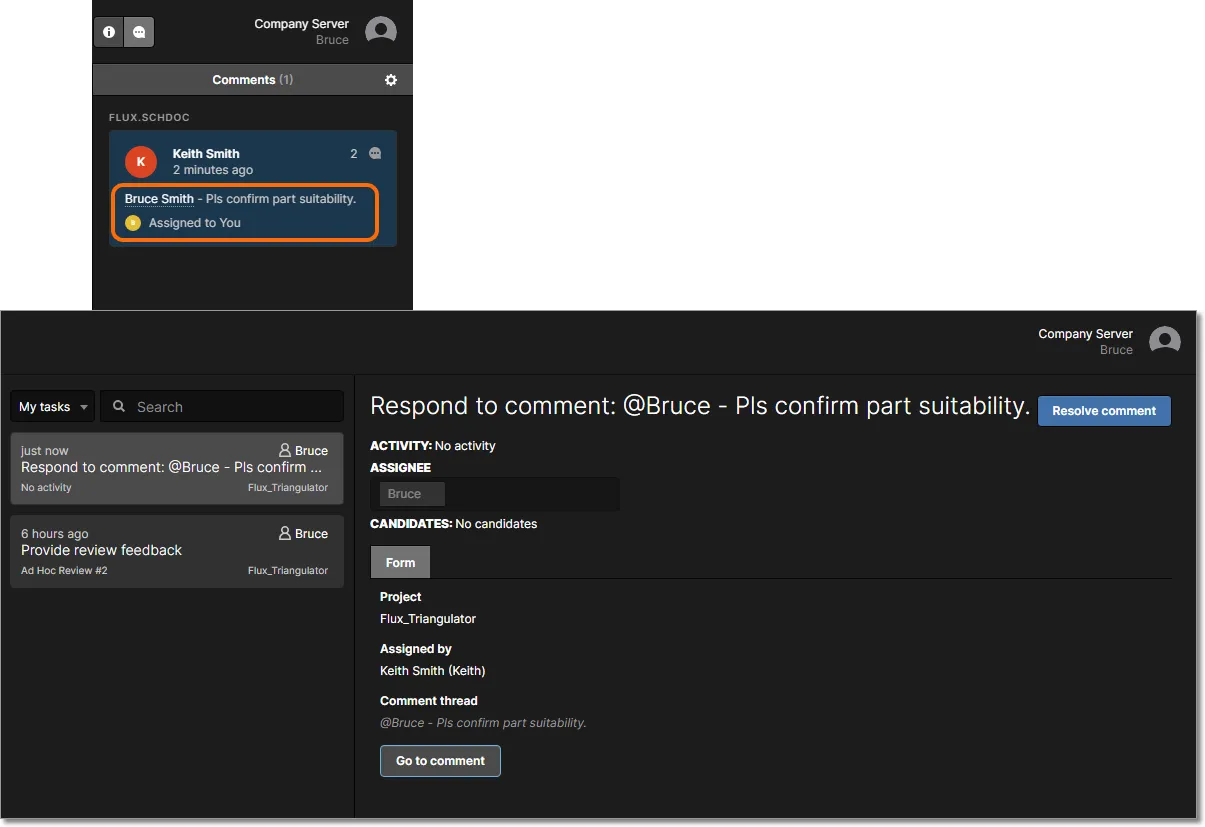The image size is (1205, 827).
Task: Click the Search tasks field
Action: 222,407
